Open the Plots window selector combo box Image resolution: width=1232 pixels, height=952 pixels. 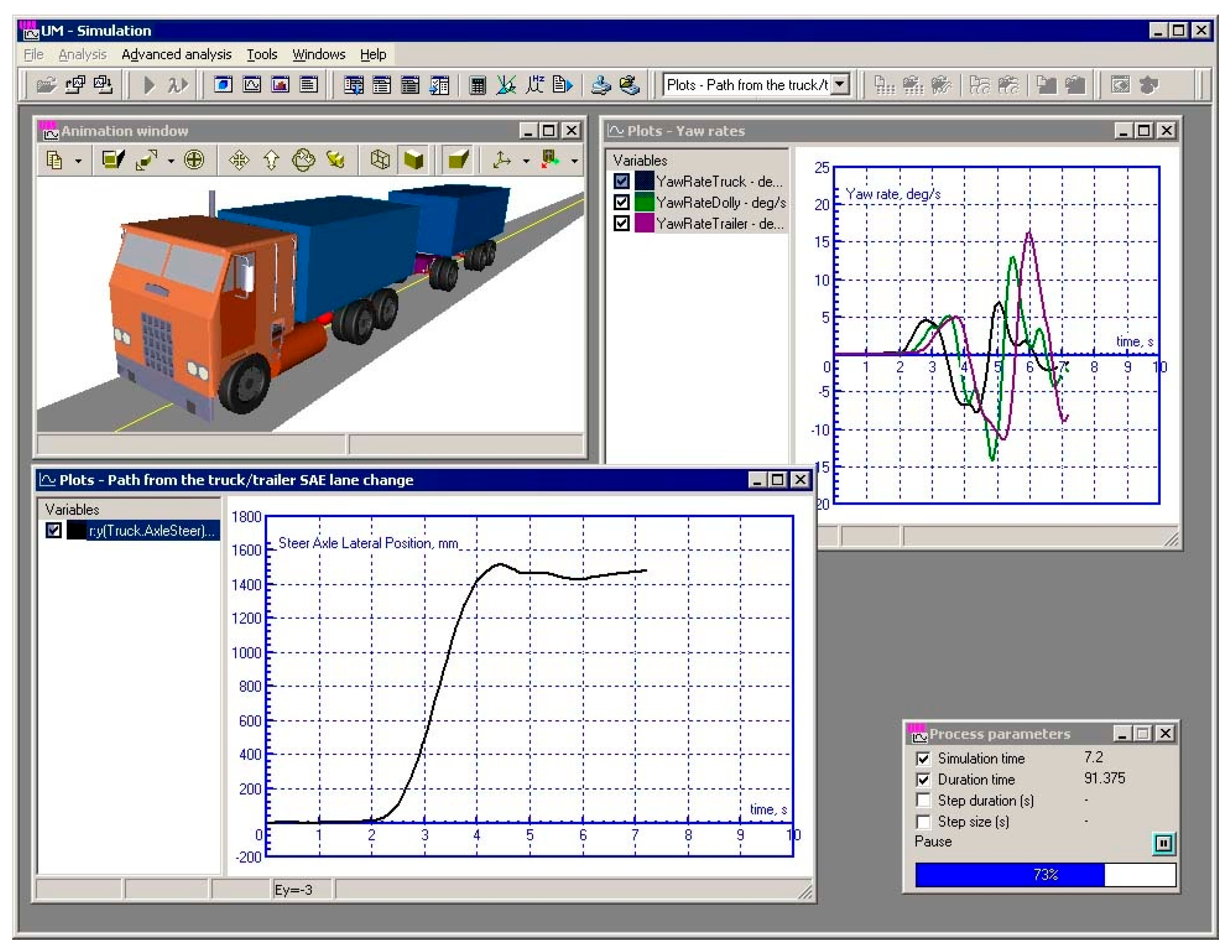[840, 85]
